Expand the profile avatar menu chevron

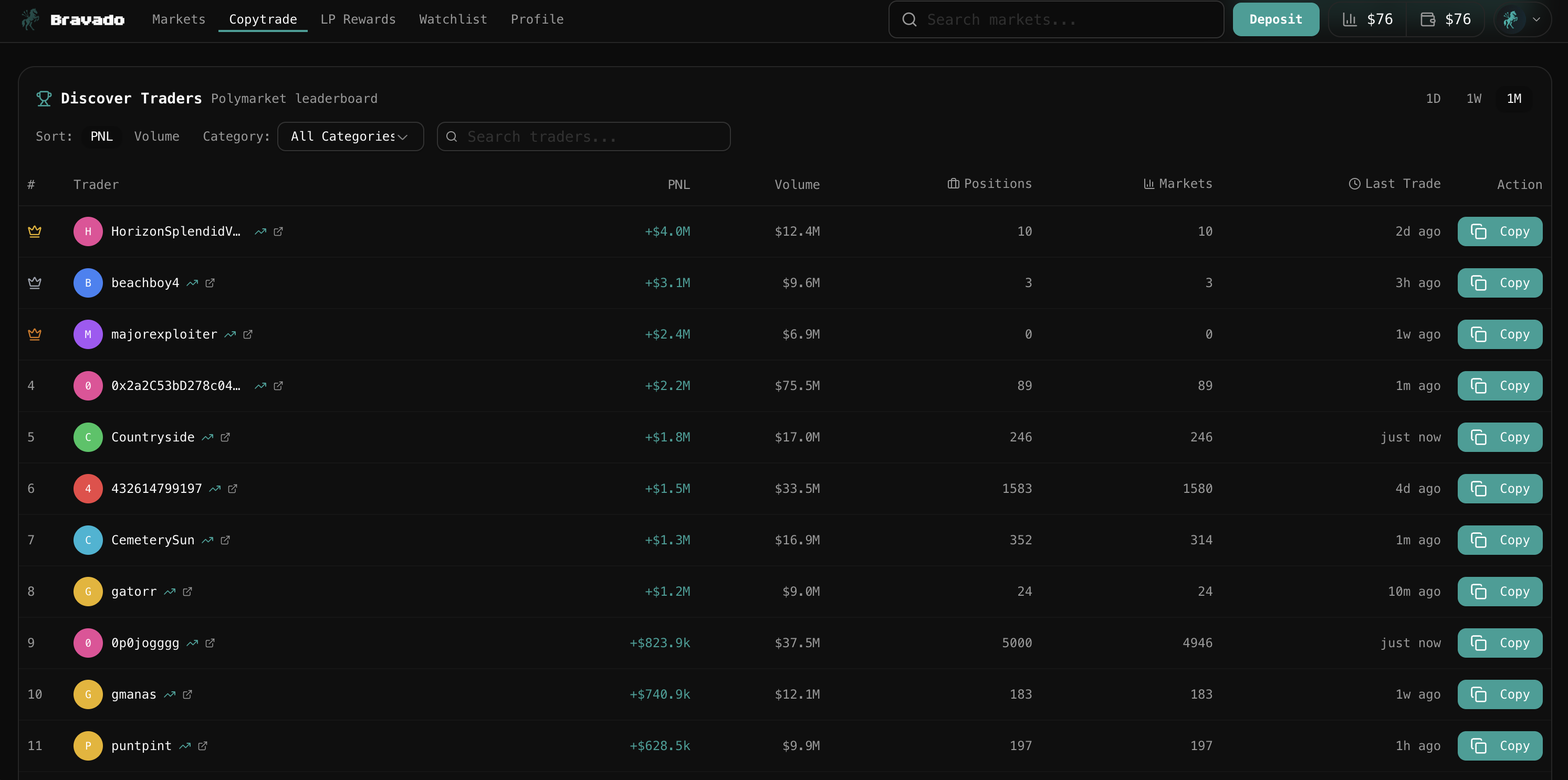1536,19
